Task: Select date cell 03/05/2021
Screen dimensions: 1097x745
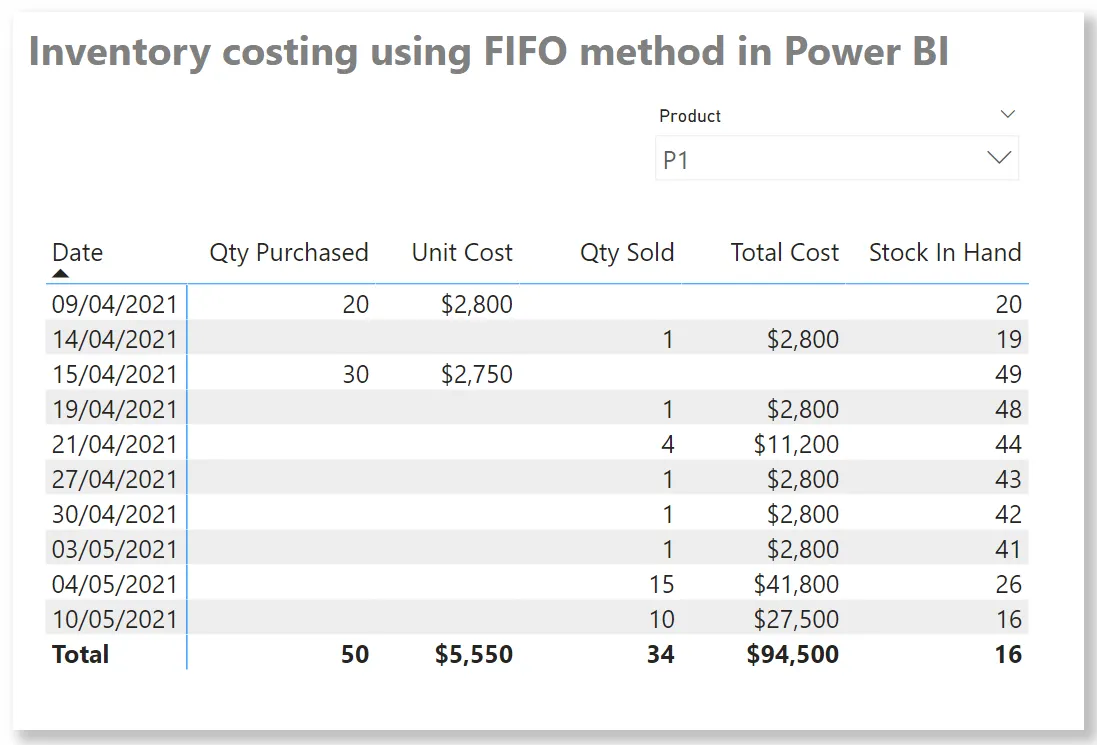Action: [x=115, y=549]
